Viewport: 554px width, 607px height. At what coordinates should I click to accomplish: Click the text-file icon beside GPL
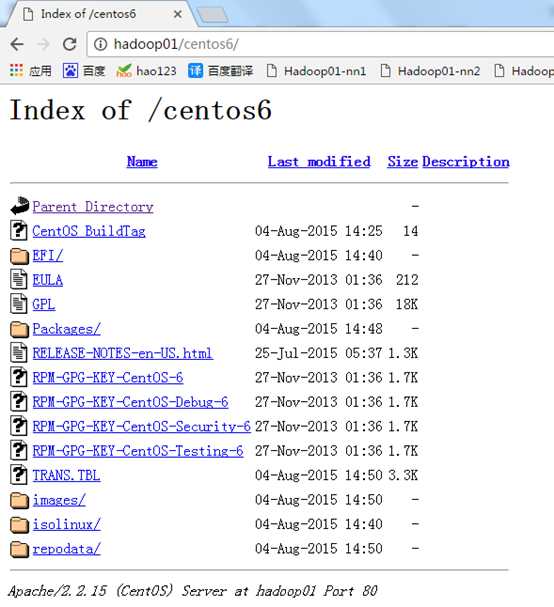(19, 304)
